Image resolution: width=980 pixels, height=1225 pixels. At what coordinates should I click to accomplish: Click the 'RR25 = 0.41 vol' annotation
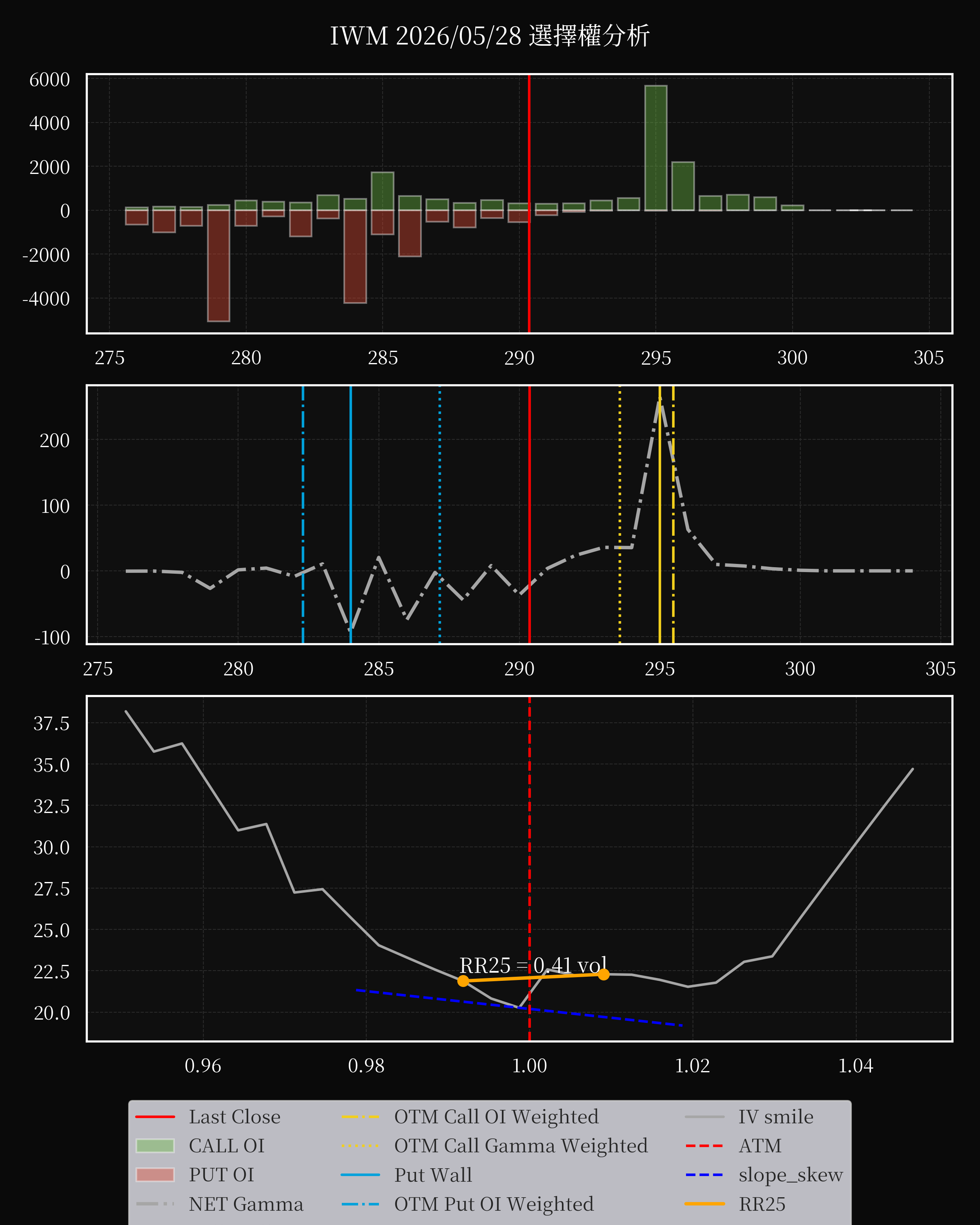[x=533, y=965]
